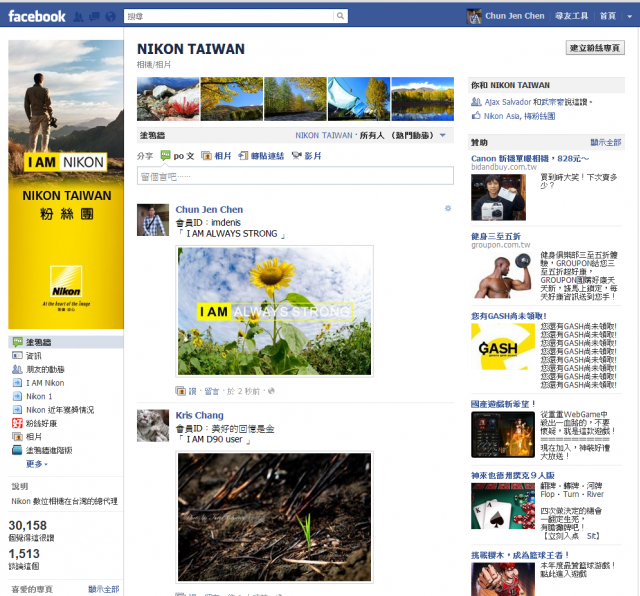The width and height of the screenshot is (640, 596).
Task: Click the search magnifier button
Action: 340,16
